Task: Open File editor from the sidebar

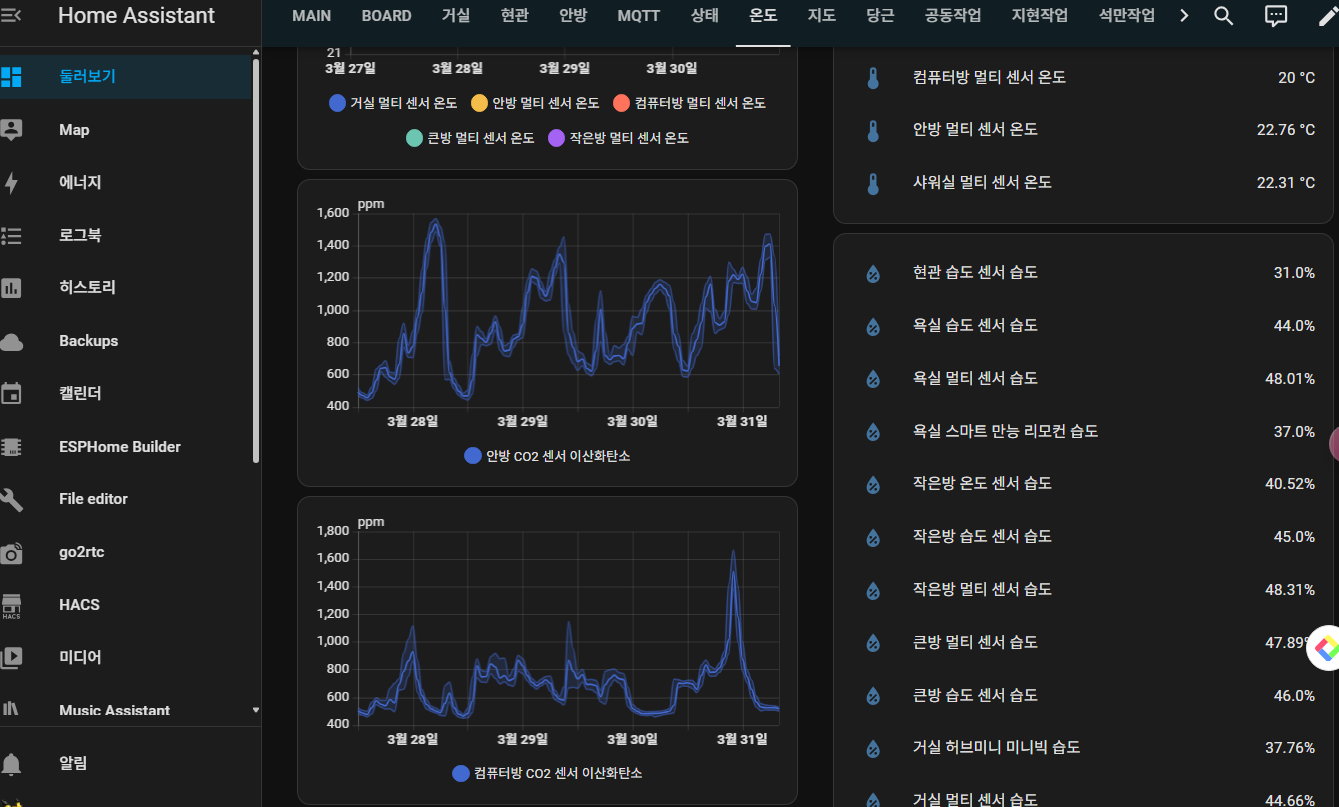Action: 126,499
